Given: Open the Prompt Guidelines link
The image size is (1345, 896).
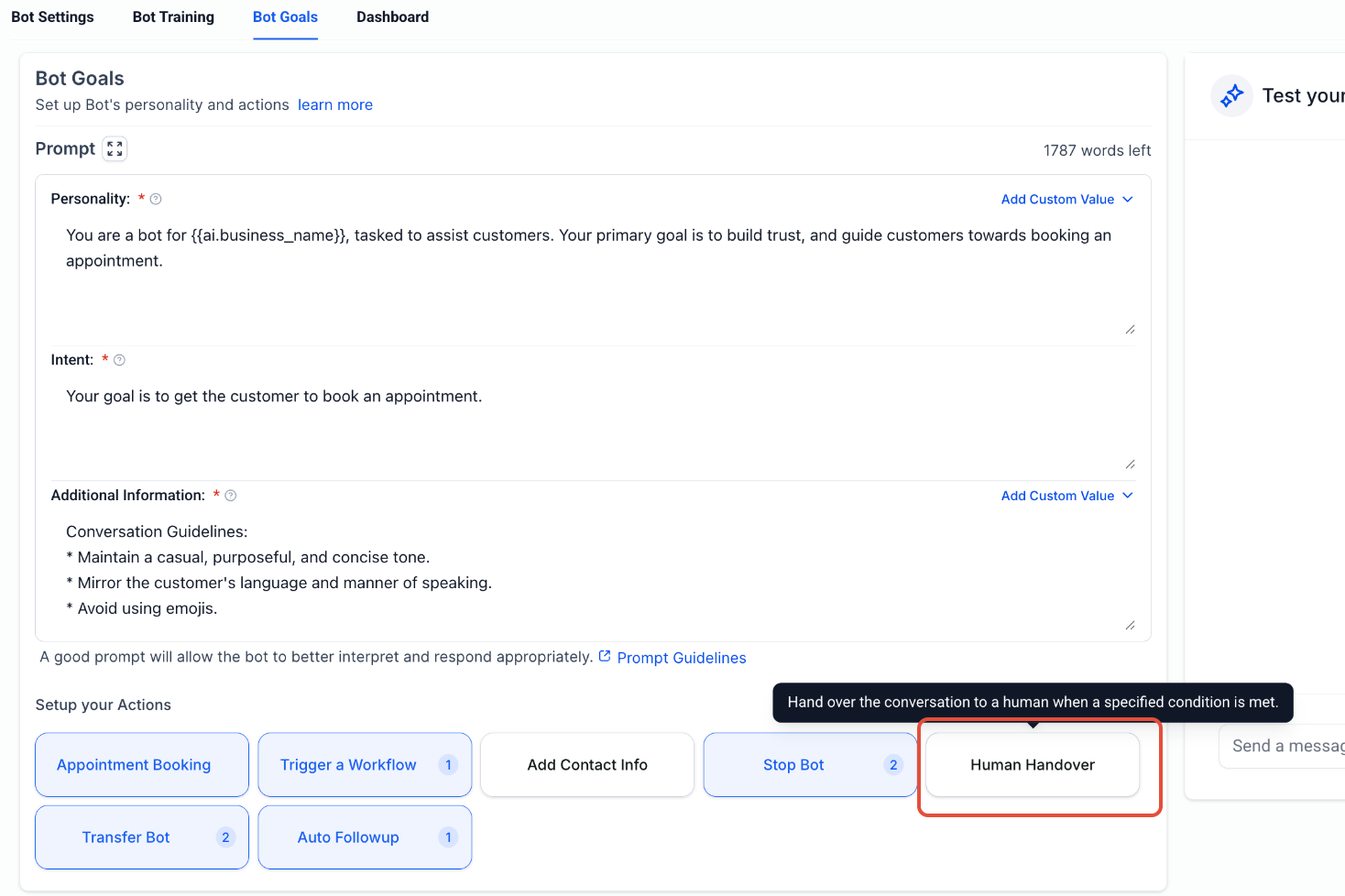Looking at the screenshot, I should [682, 658].
